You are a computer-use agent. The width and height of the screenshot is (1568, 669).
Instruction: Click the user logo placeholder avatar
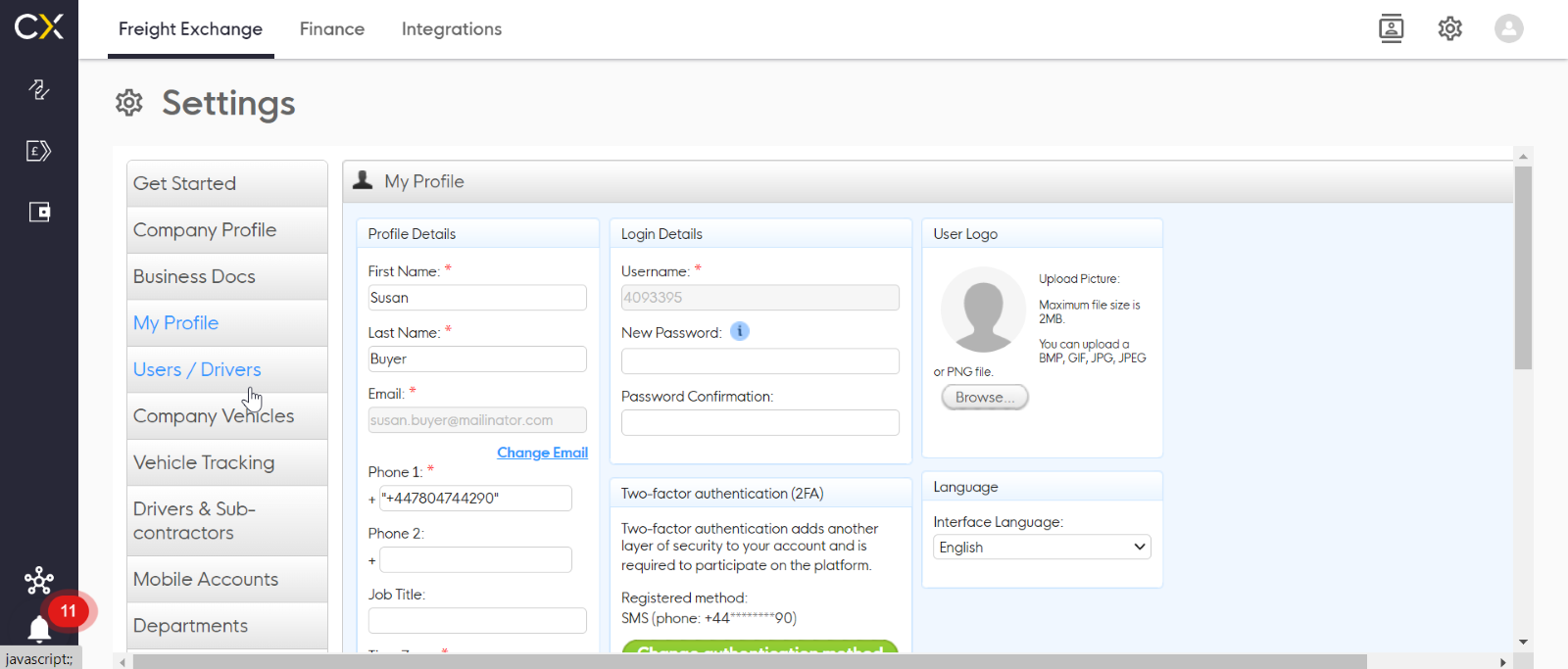click(x=983, y=310)
